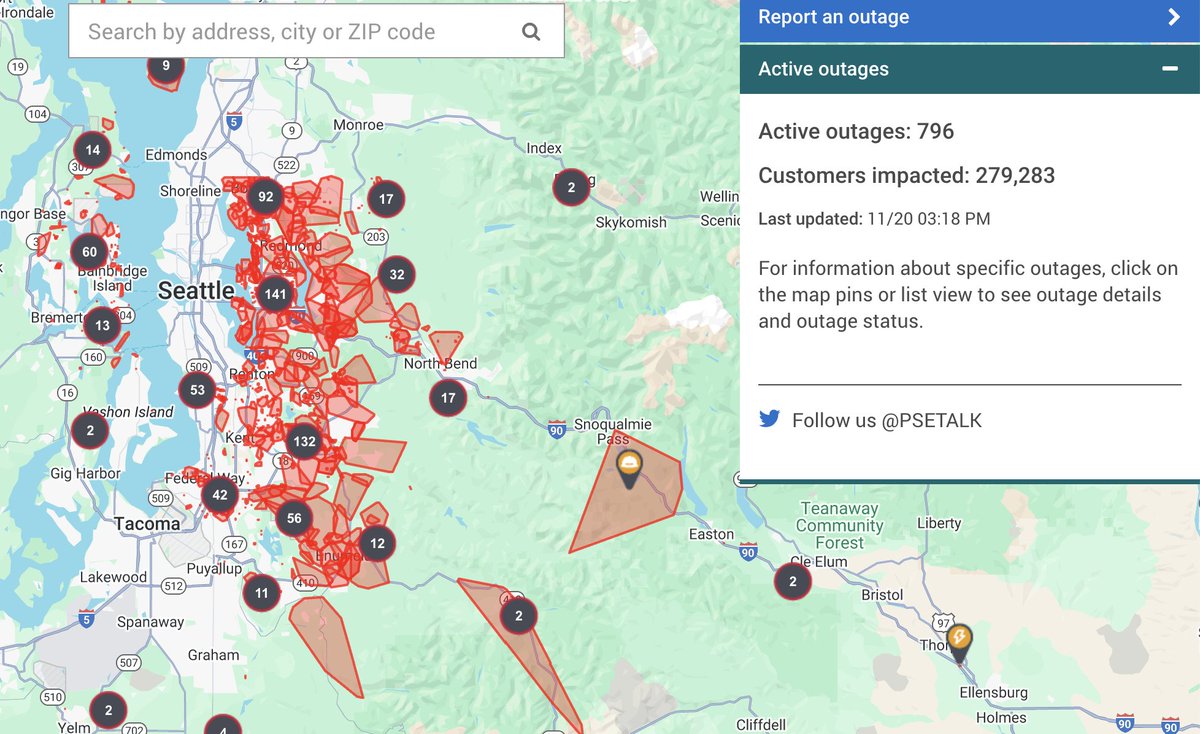Open the 2 outage cluster near Vashon Island
1200x734 pixels.
coord(90,431)
